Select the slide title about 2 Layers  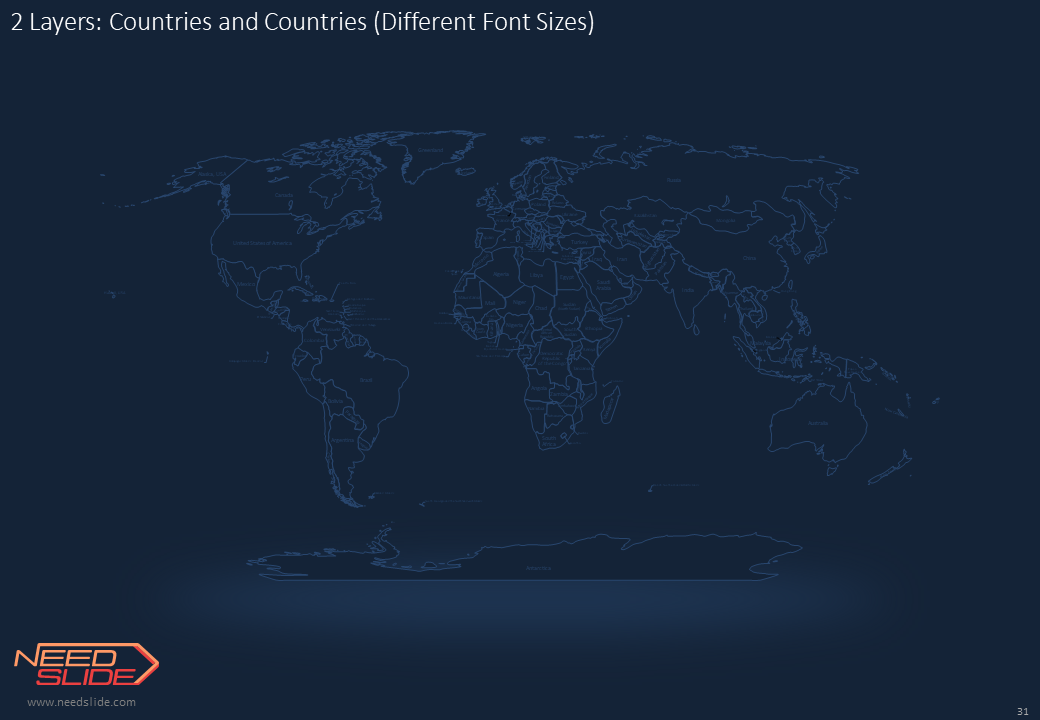(x=302, y=22)
